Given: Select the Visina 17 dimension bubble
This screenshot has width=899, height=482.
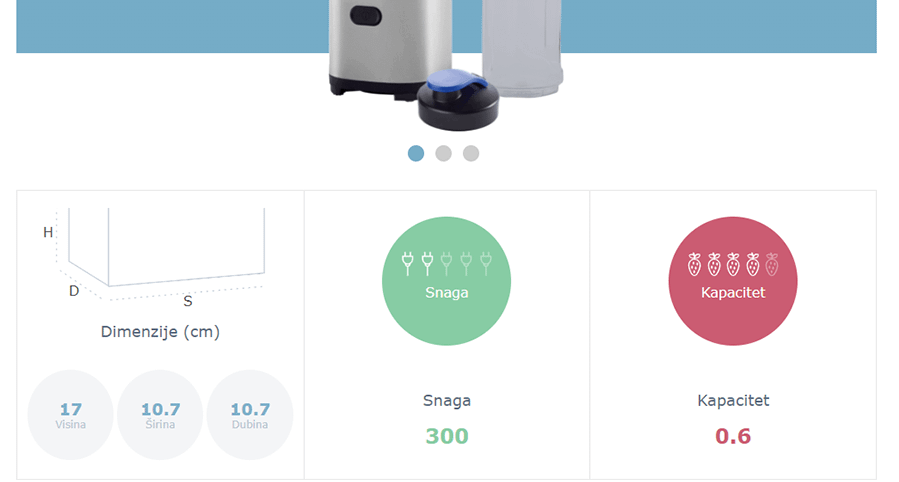Looking at the screenshot, I should [71, 415].
